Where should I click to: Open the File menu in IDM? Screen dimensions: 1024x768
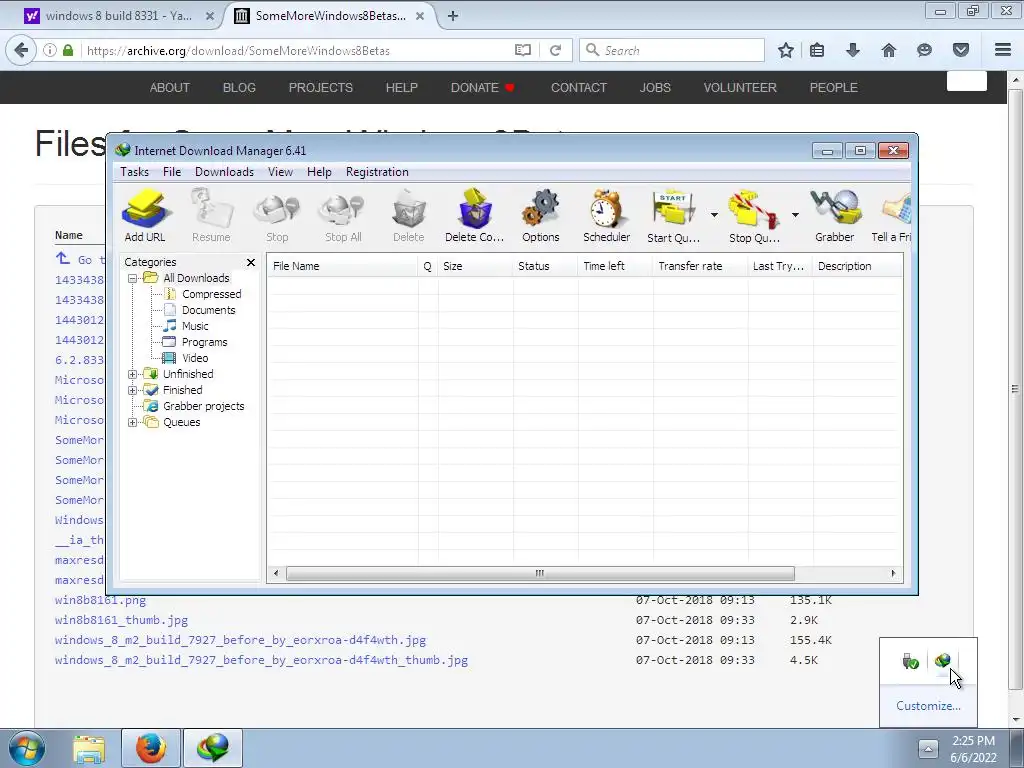coord(172,172)
